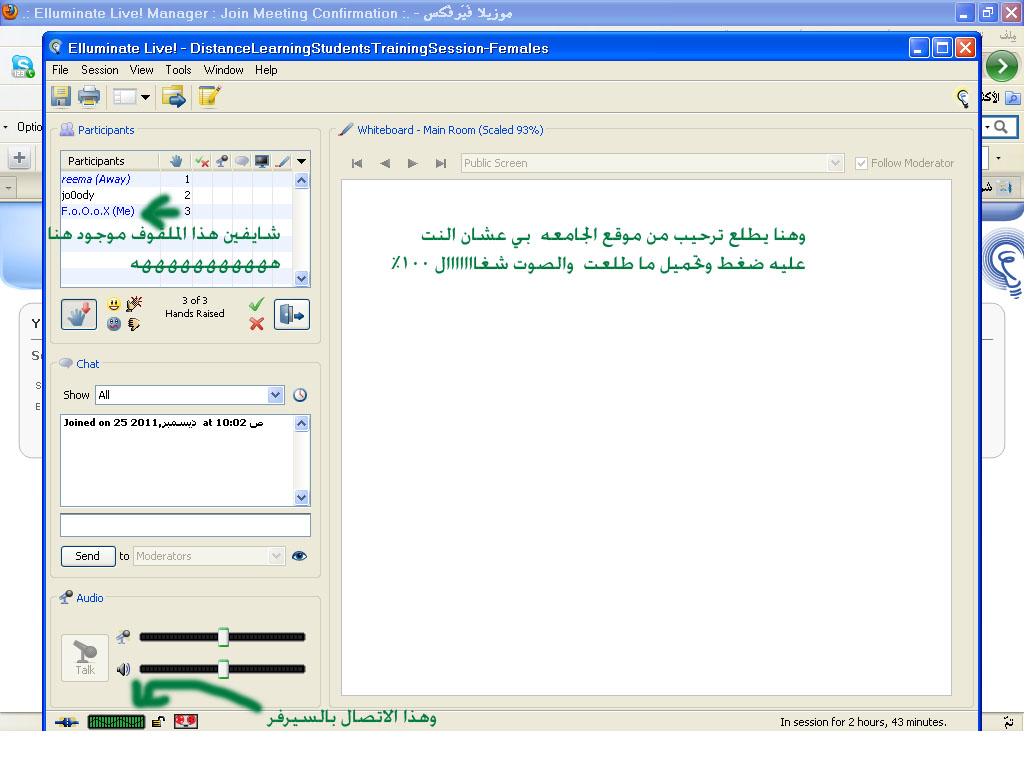
Task: Click the green go arrow in Firefox
Action: click(x=1002, y=66)
